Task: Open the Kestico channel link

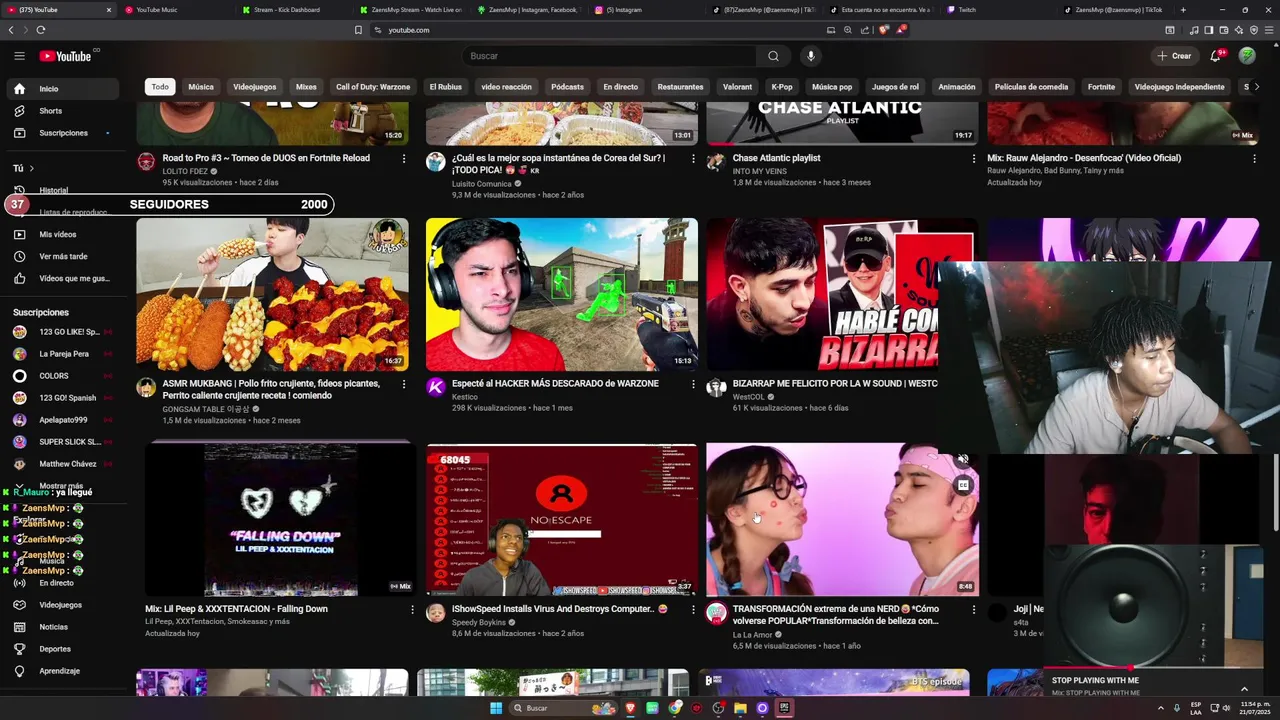Action: pos(465,397)
